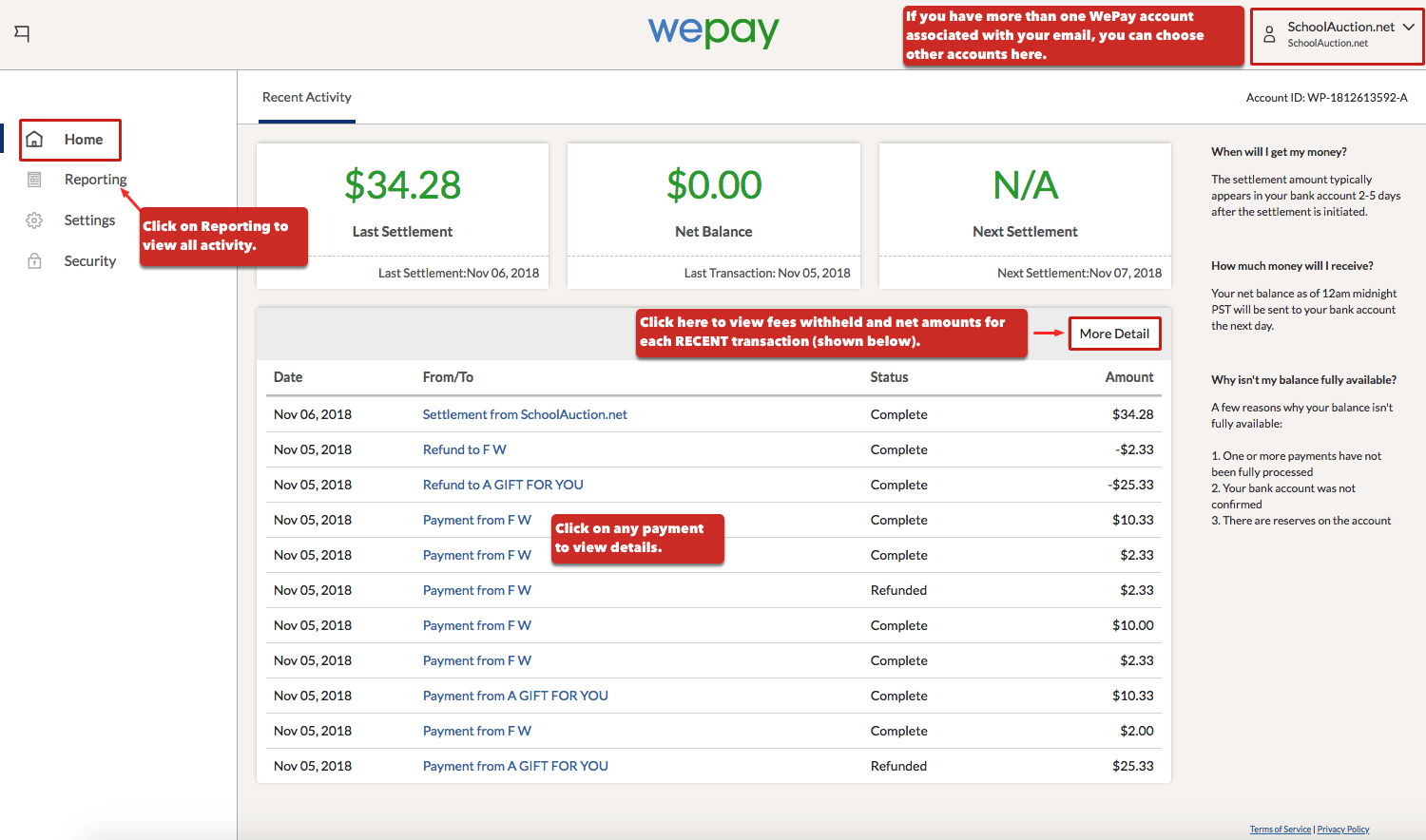Select Security in the sidebar menu

[x=89, y=260]
